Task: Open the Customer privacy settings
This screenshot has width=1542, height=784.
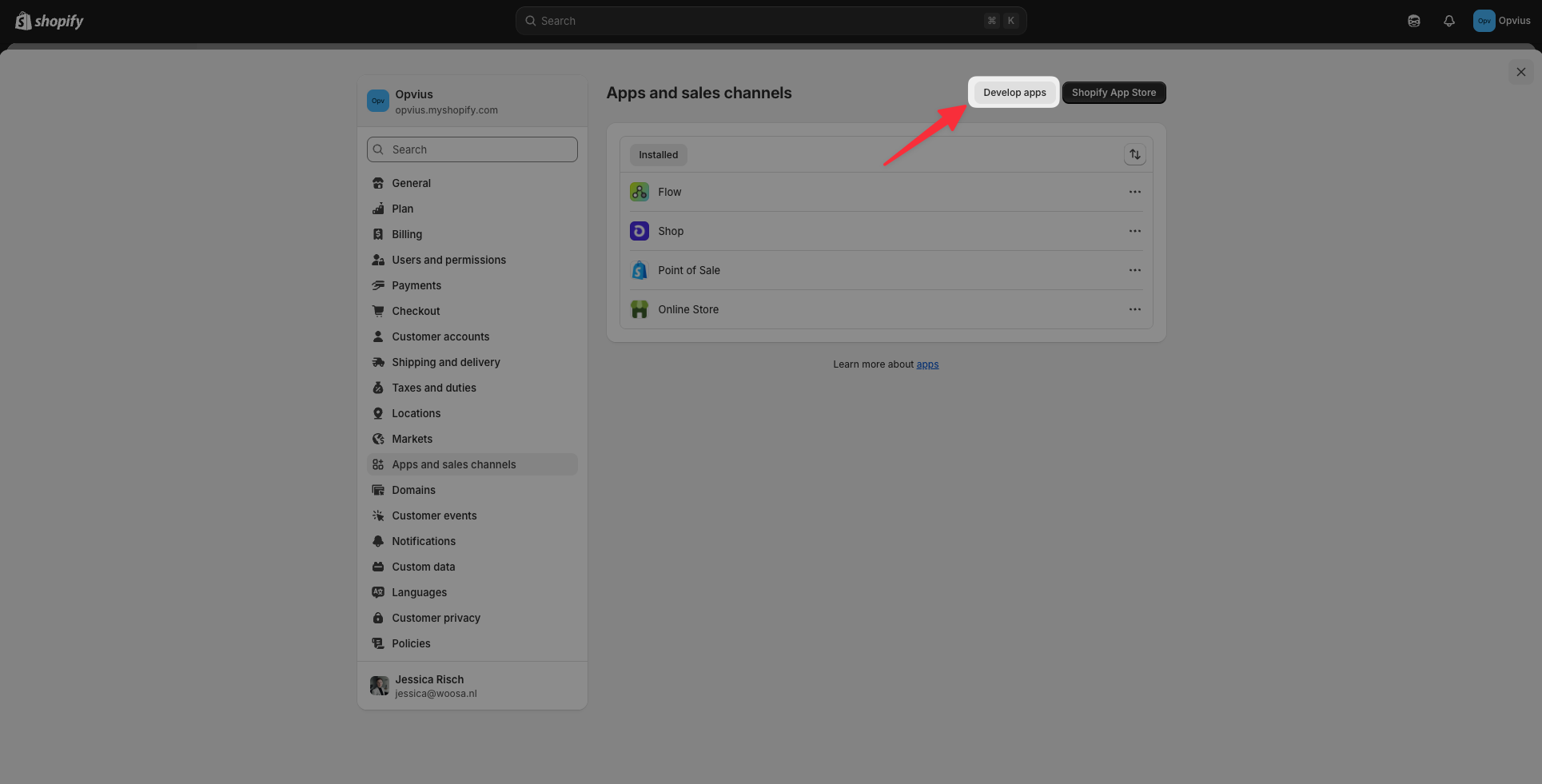Action: [x=472, y=618]
